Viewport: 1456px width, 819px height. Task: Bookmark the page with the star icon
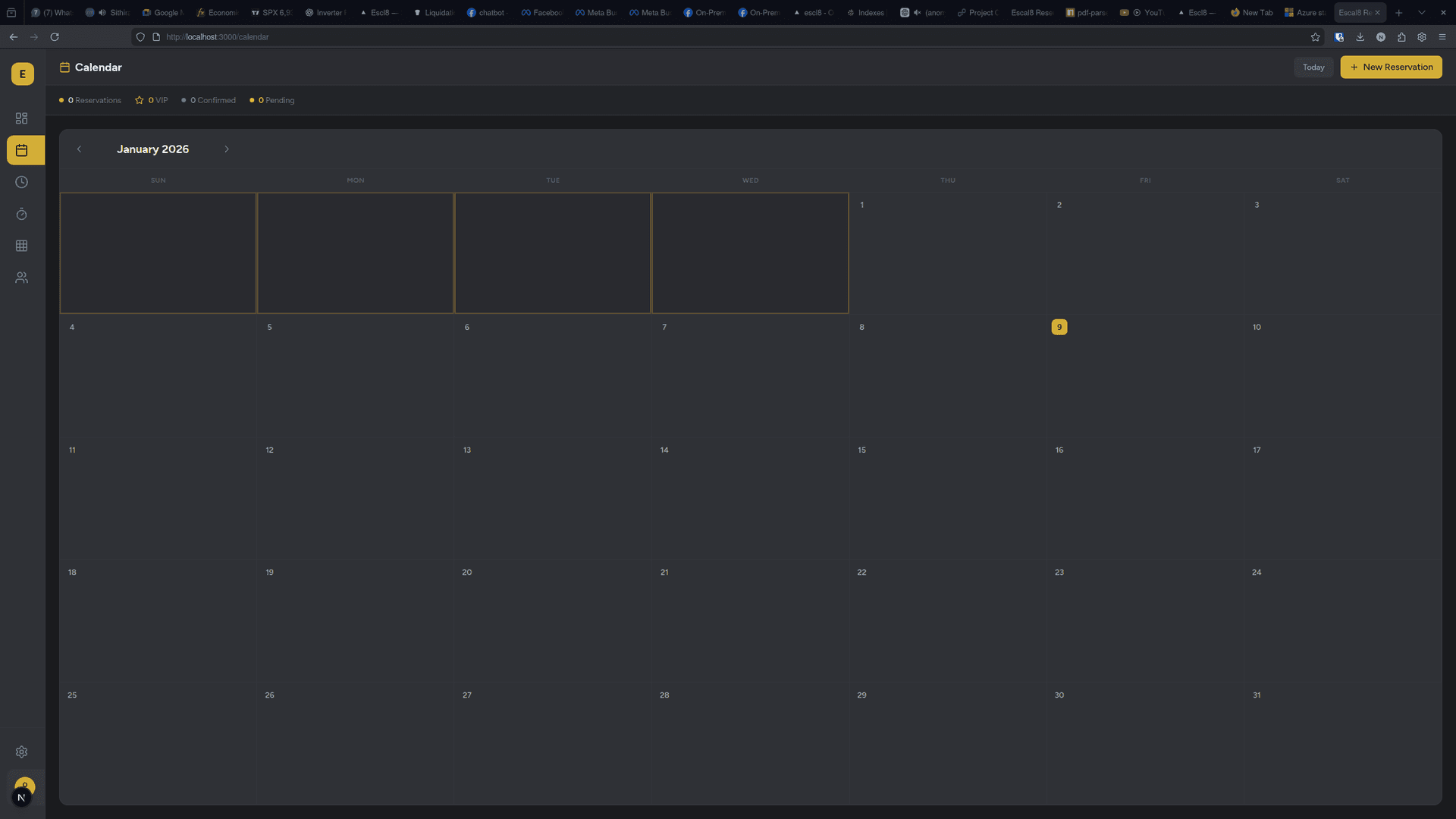point(1316,36)
